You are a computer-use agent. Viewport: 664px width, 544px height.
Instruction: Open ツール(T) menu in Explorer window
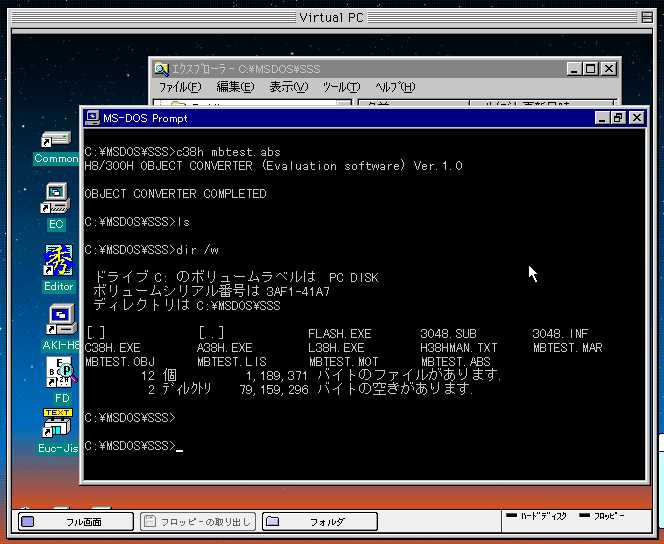click(341, 87)
